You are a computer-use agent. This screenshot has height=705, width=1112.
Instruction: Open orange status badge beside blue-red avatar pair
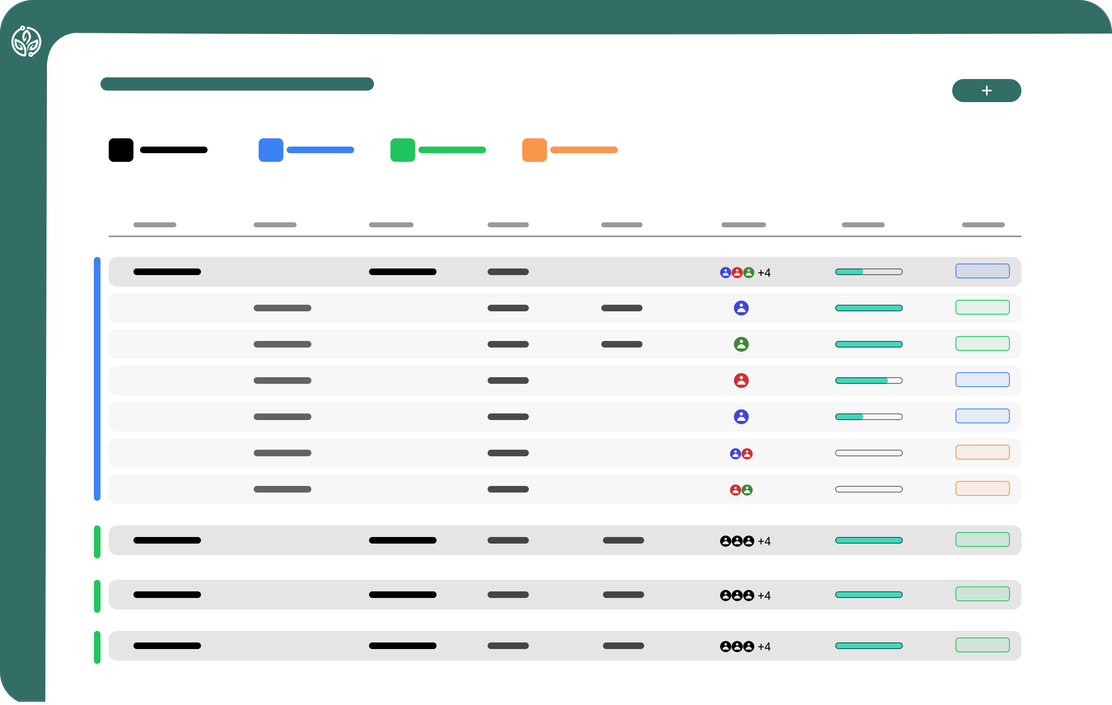pyautogui.click(x=982, y=453)
